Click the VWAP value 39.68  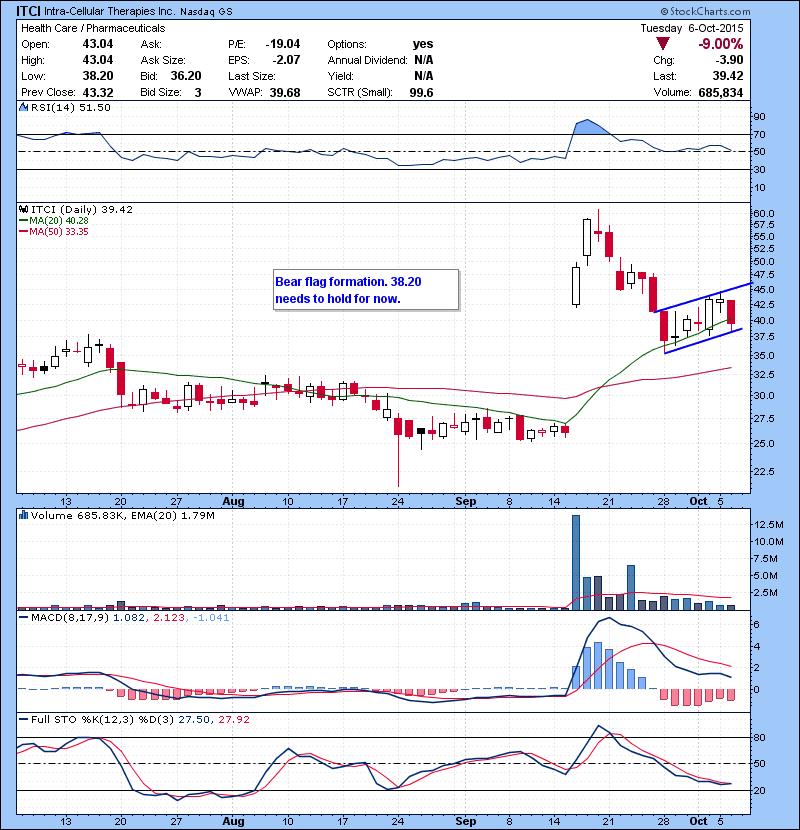point(285,92)
